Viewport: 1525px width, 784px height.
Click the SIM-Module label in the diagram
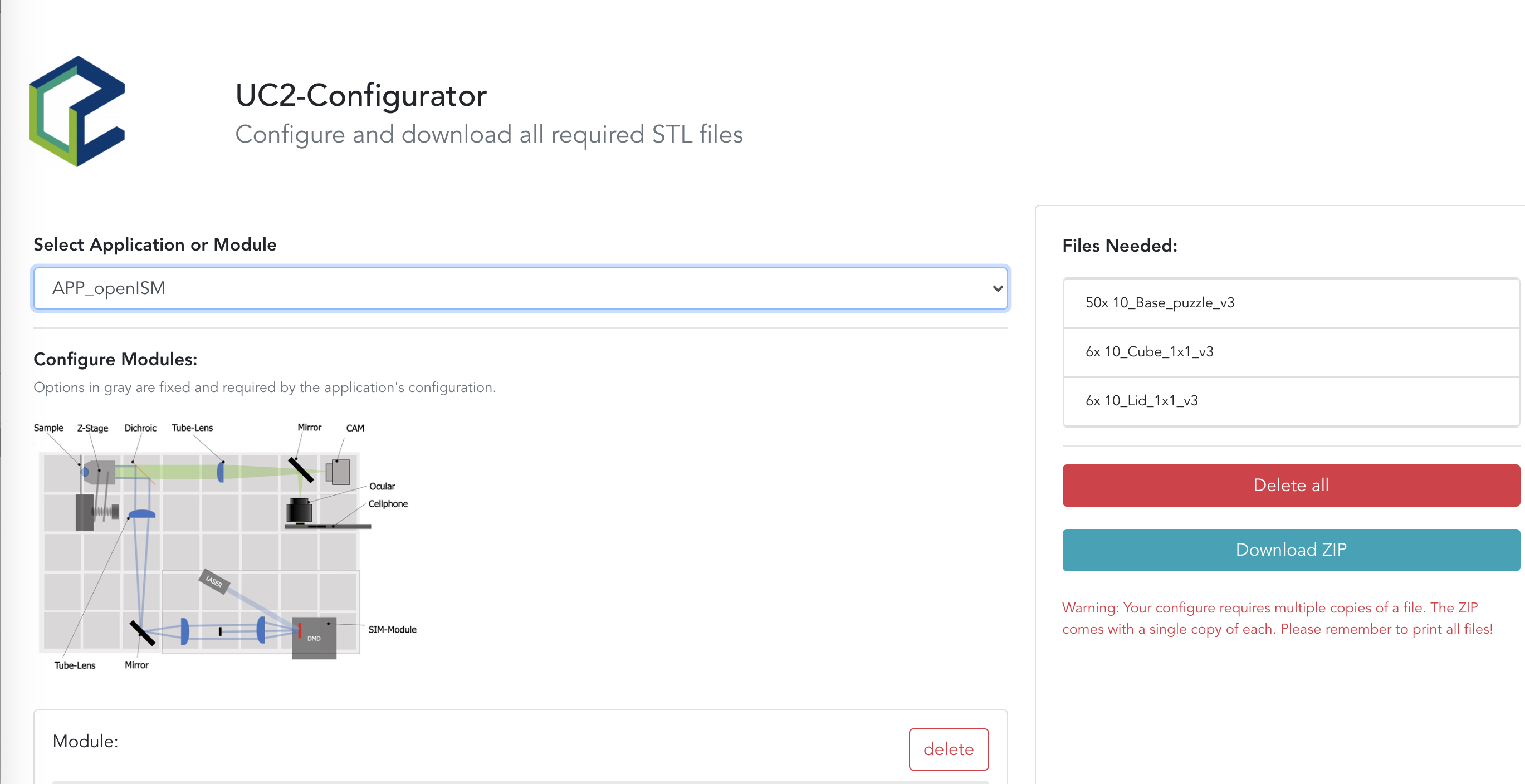coord(392,630)
